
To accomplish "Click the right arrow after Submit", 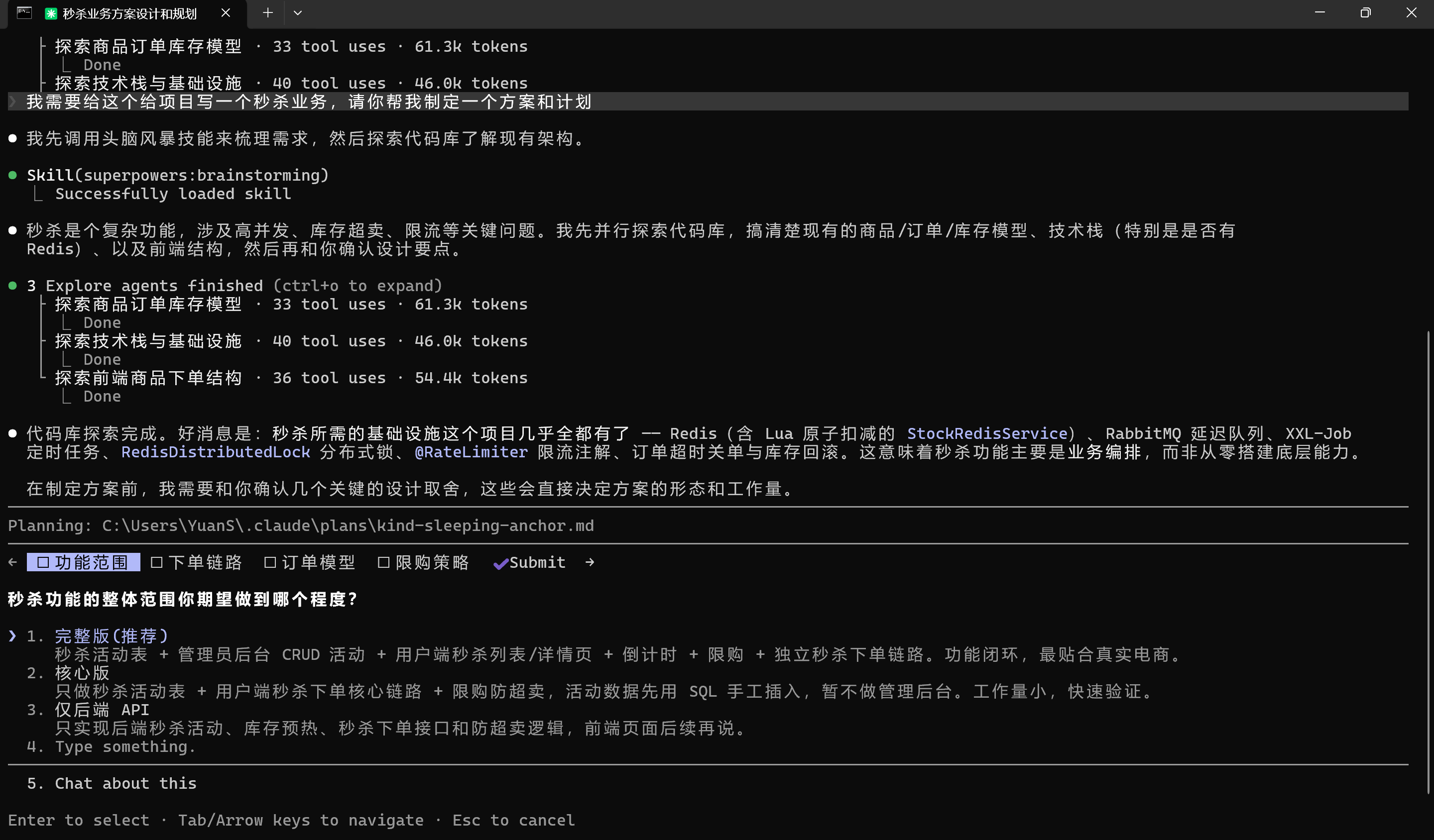I will tap(590, 562).
